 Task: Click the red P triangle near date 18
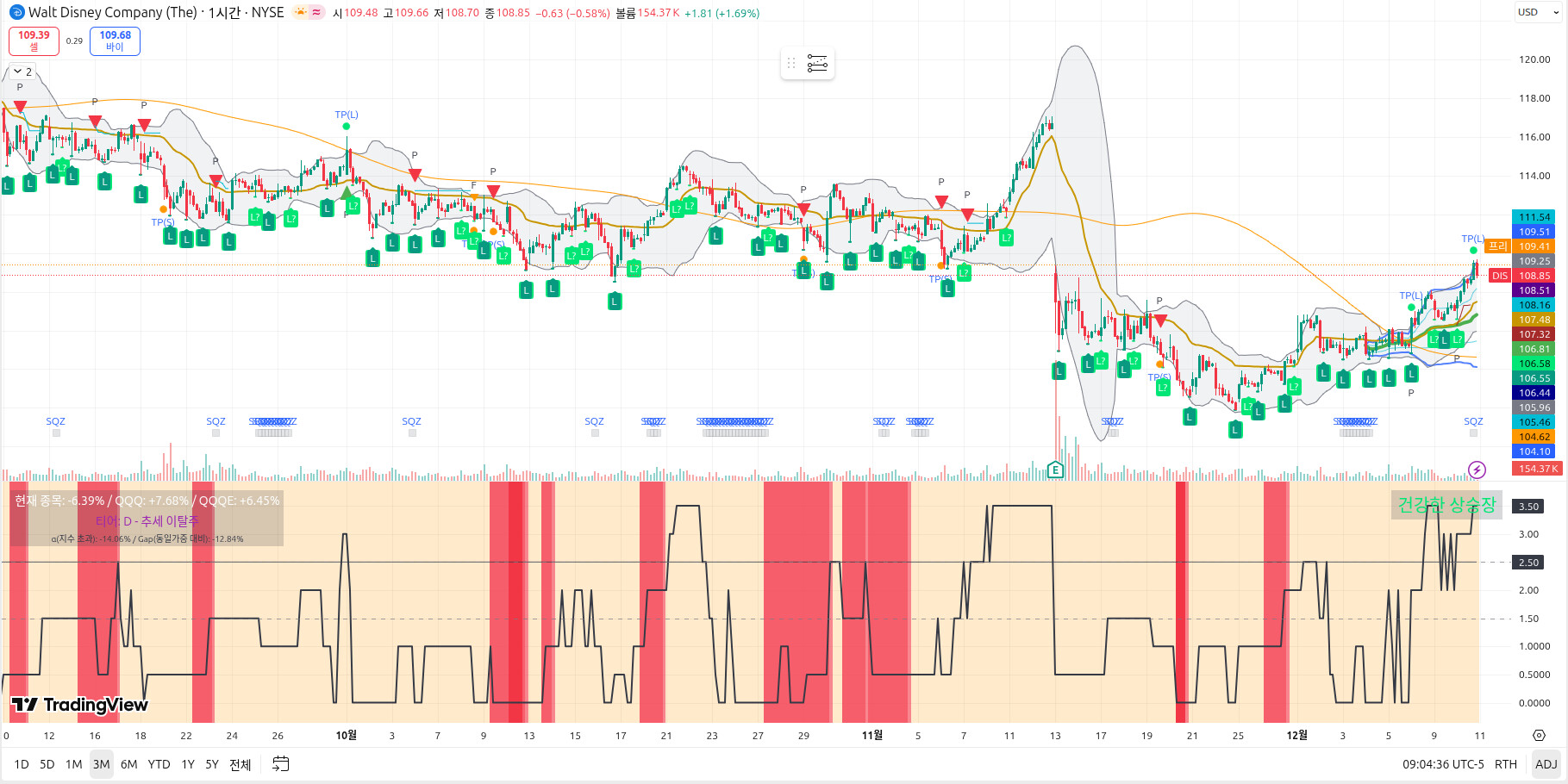pos(144,125)
